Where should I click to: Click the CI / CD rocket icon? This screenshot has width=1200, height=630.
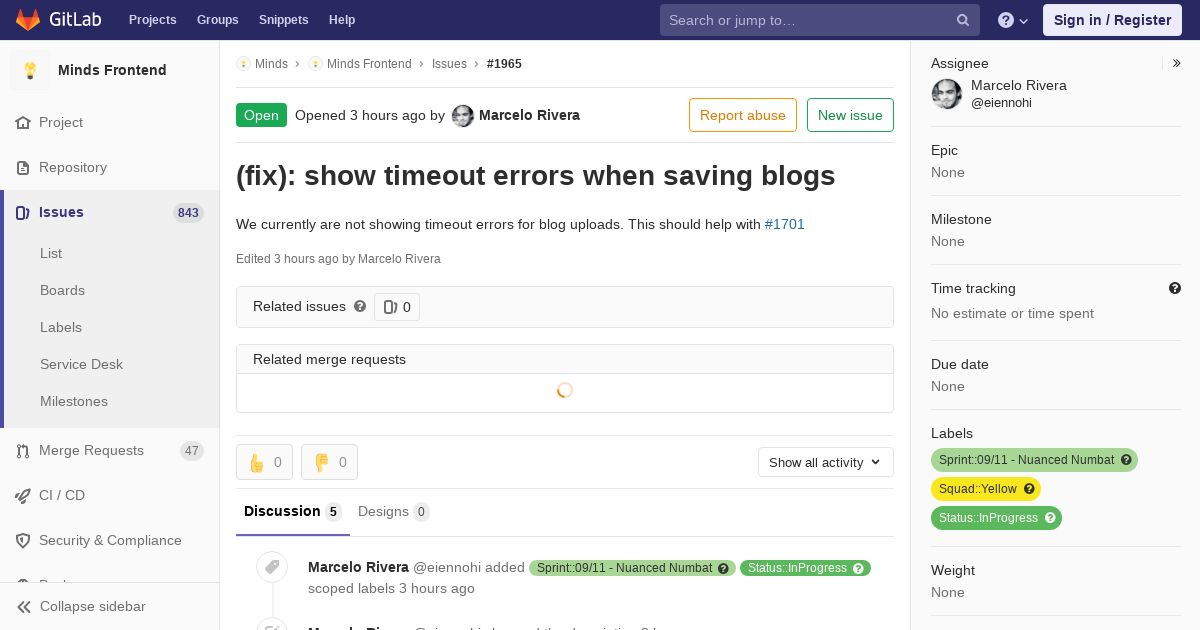pyautogui.click(x=23, y=496)
